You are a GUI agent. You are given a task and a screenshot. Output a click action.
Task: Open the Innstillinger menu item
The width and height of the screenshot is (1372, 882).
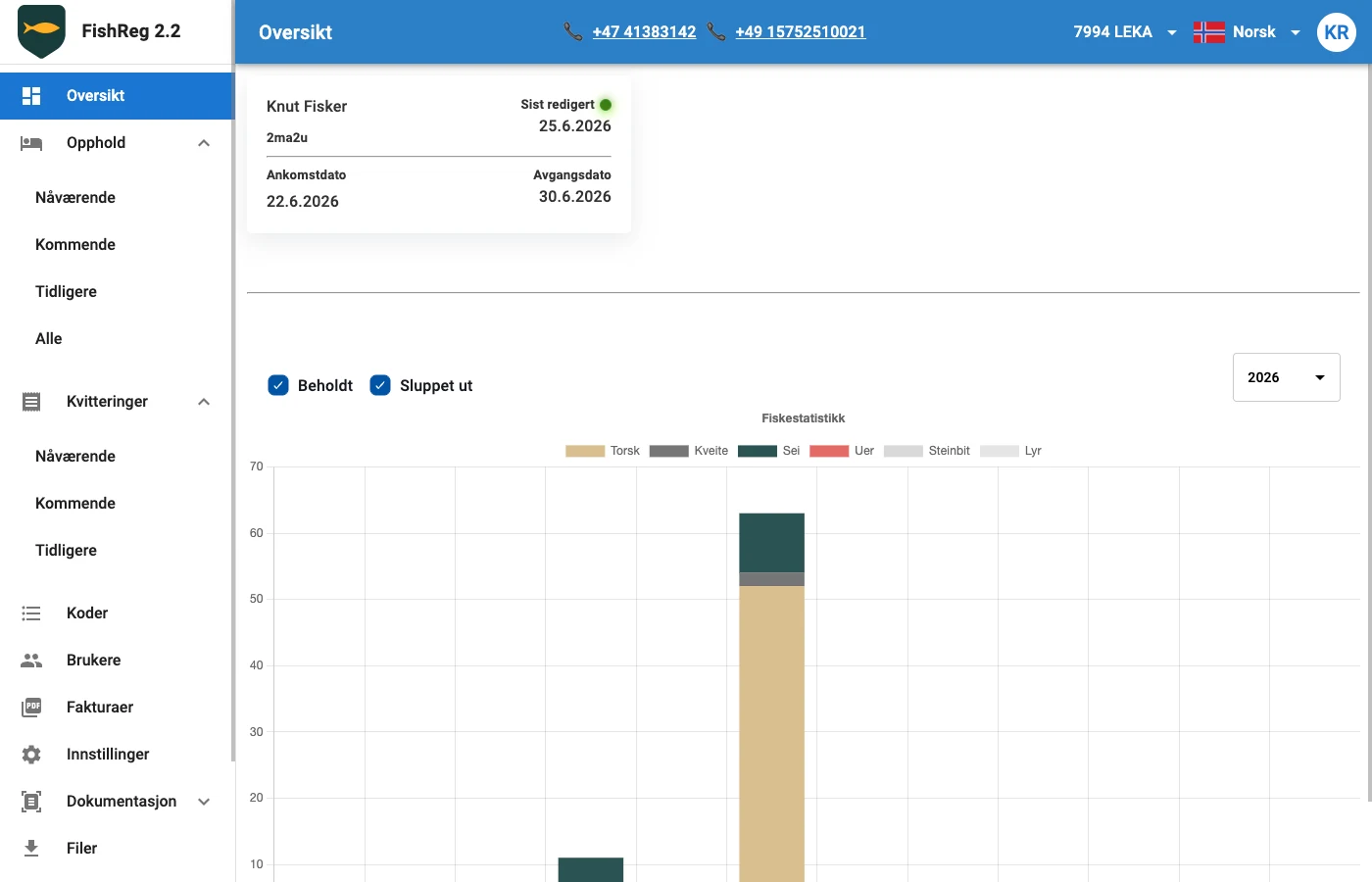pyautogui.click(x=118, y=755)
